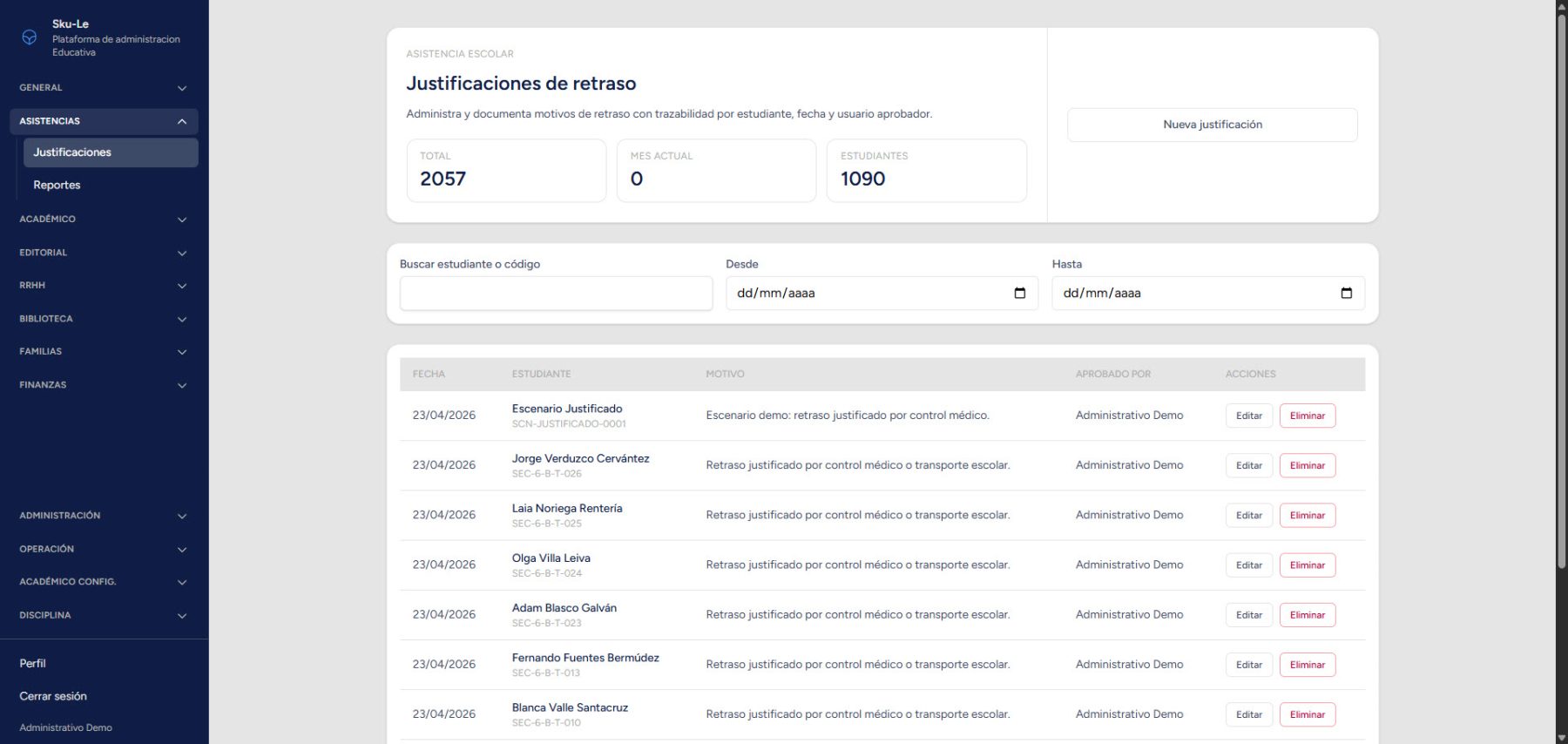This screenshot has height=744, width=1568.
Task: Click the Desde date input field
Action: (x=882, y=293)
